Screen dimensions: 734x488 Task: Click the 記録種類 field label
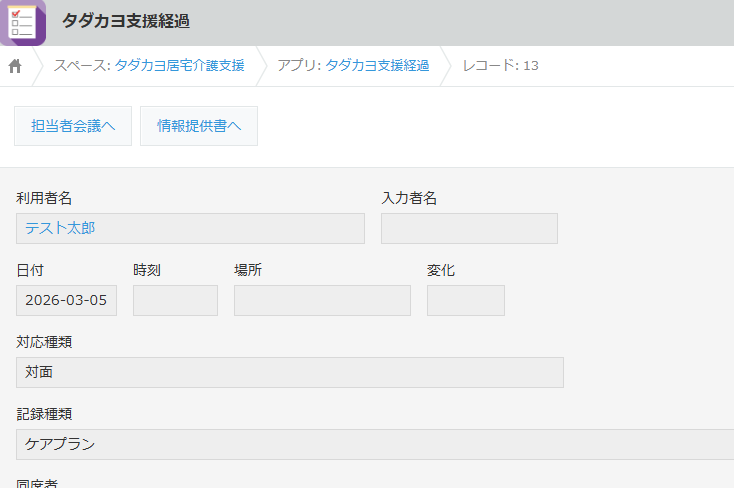(x=44, y=414)
